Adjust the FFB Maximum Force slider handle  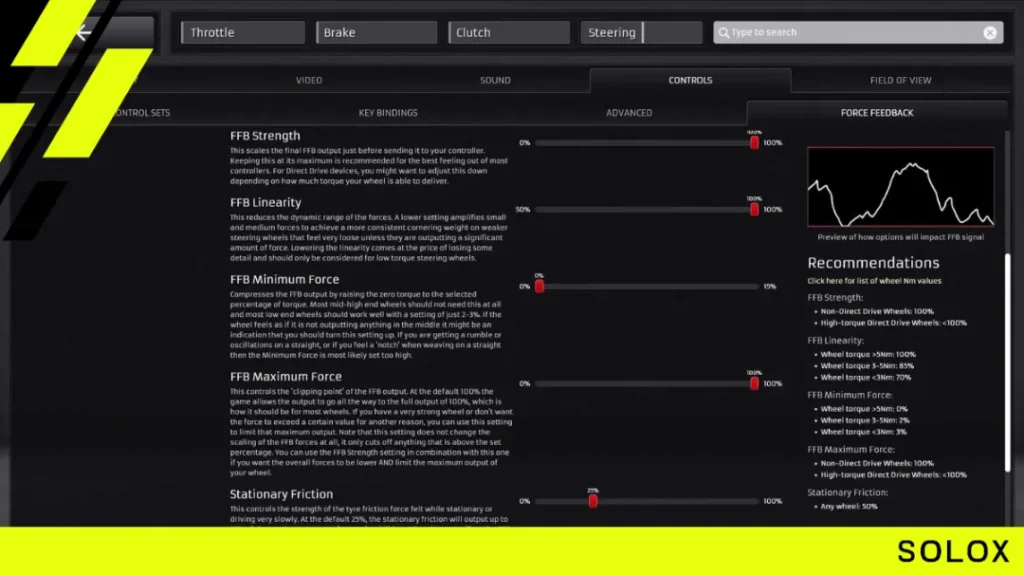click(x=754, y=383)
